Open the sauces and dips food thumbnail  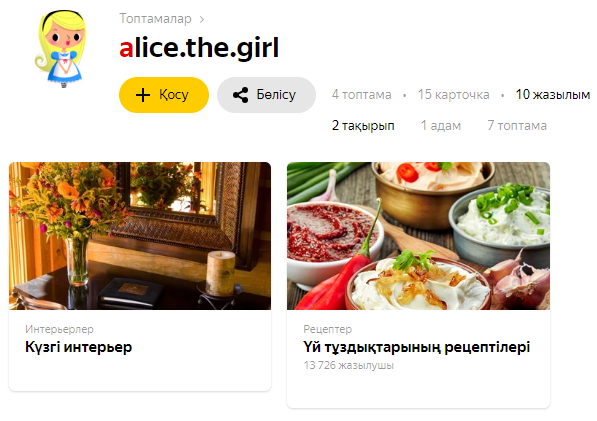(418, 236)
